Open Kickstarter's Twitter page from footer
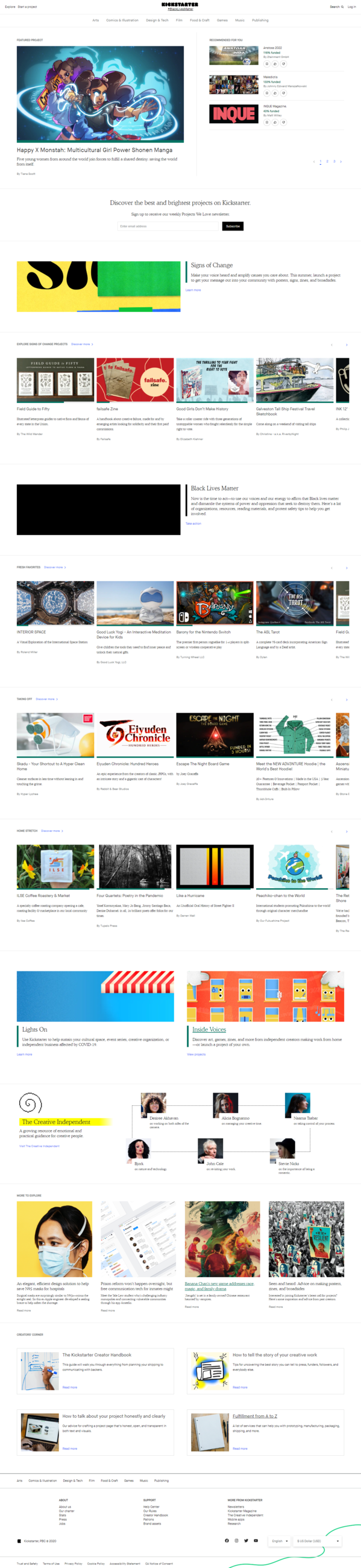361x1568 pixels. pos(246,1541)
